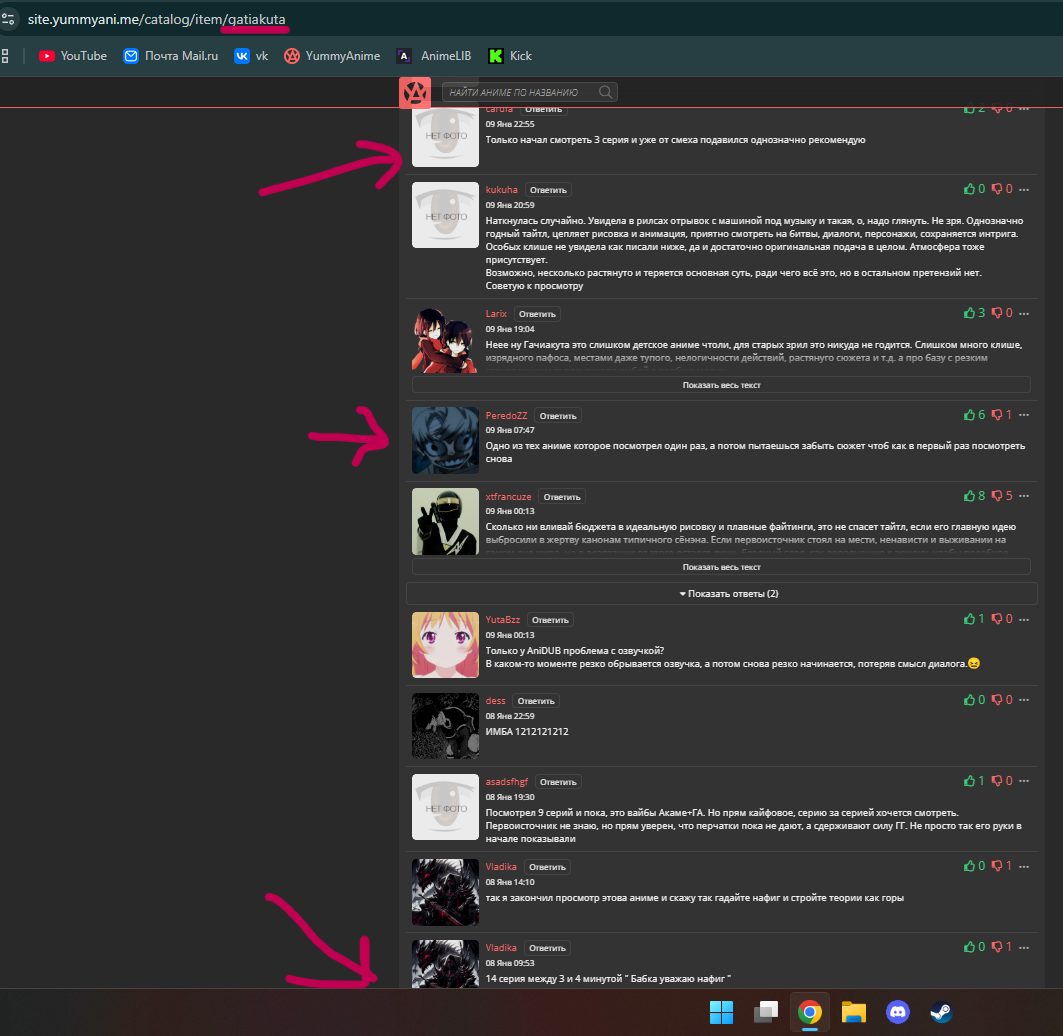Image resolution: width=1063 pixels, height=1036 pixels.
Task: Dislike kukuha's comment
Action: click(x=1002, y=189)
